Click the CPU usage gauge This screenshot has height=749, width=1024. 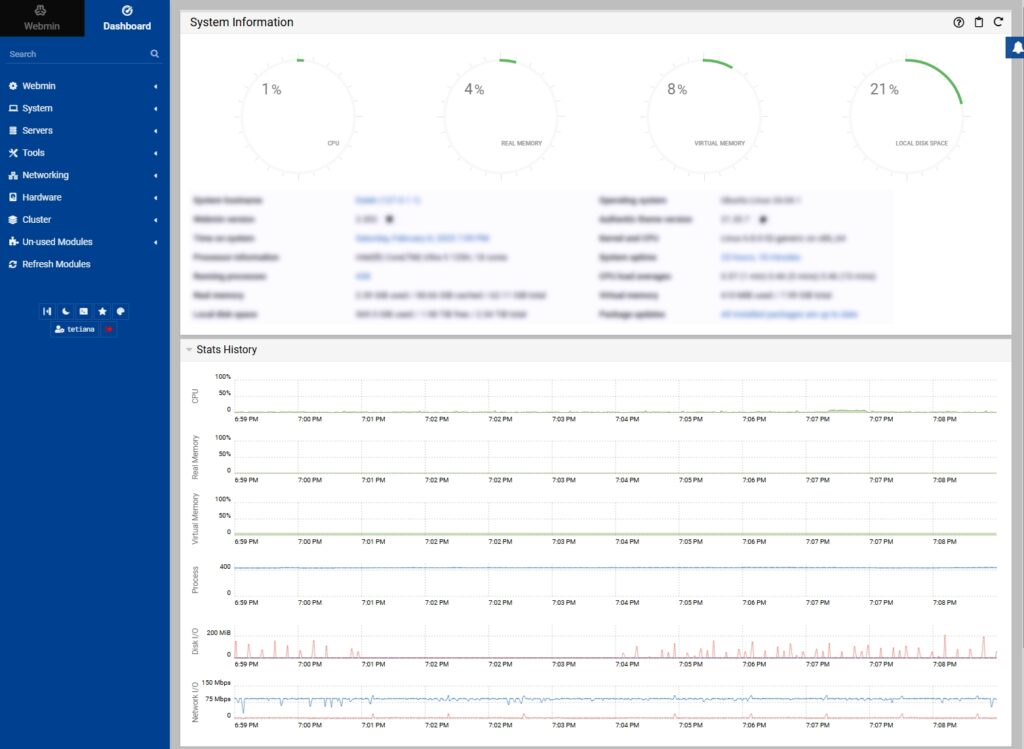(x=298, y=117)
